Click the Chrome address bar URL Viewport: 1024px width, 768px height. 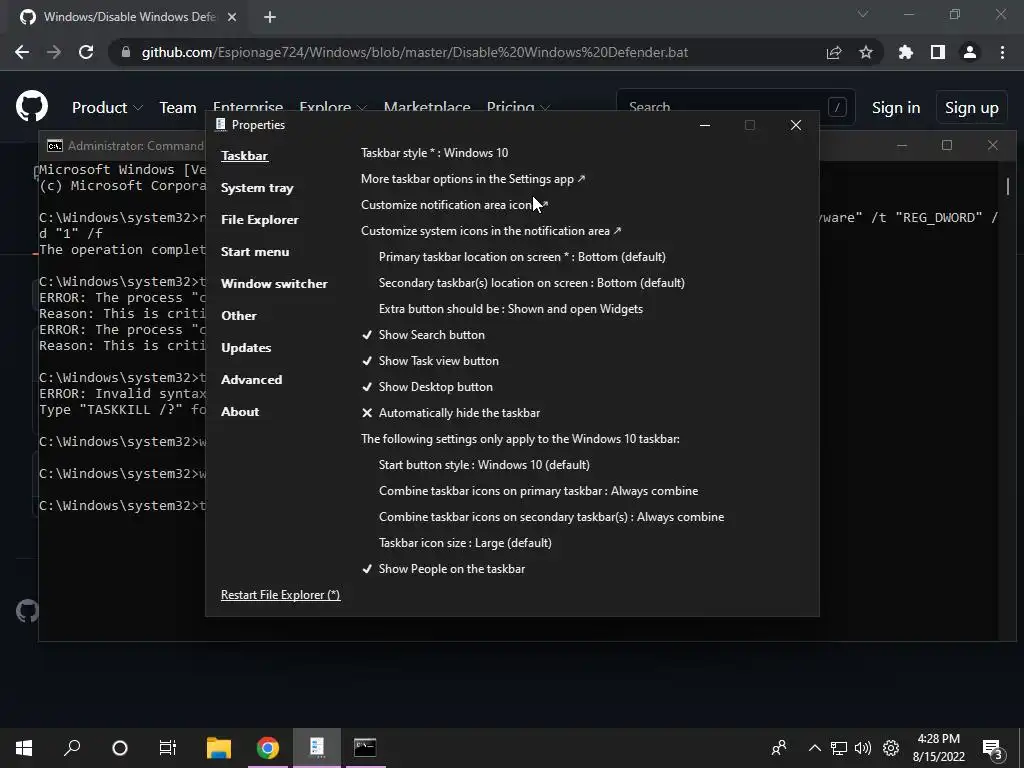click(415, 52)
